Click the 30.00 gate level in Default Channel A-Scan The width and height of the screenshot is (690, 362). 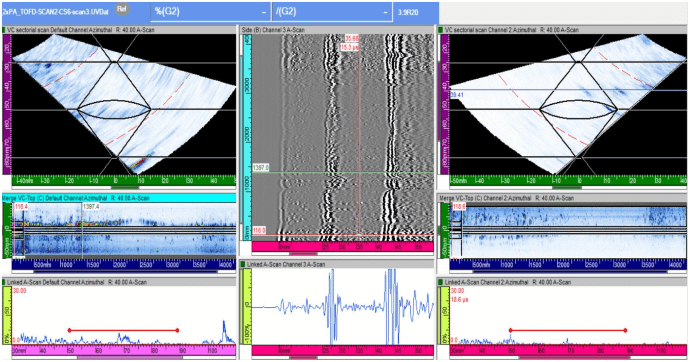20,291
